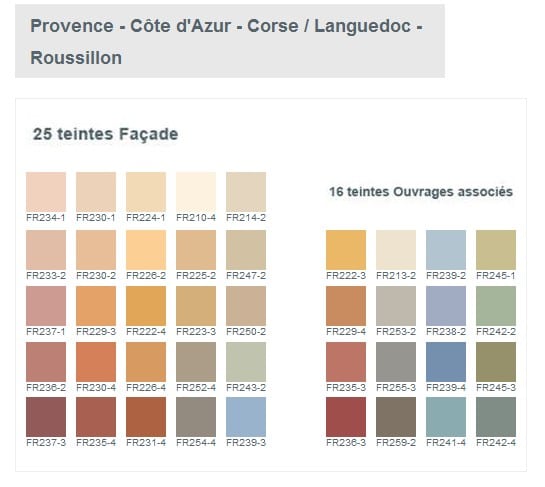545x487 pixels.
Task: Pick the FR210-4 cream facade swatch
Action: (x=196, y=192)
